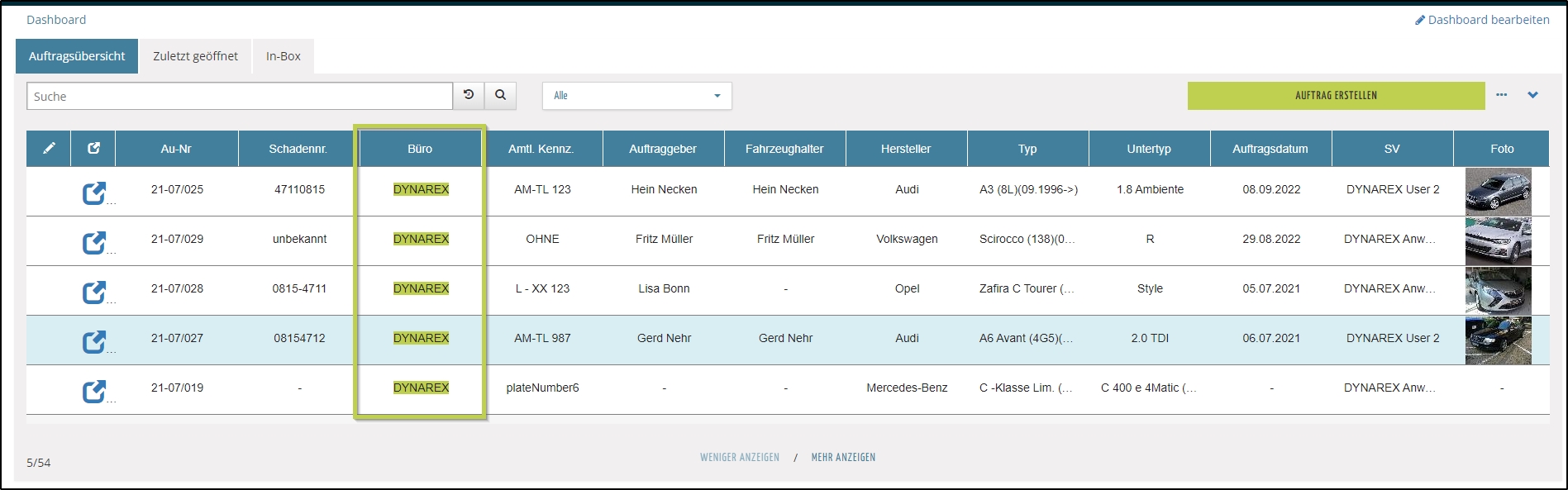
Task: Open order 21-07/028 via its open icon
Action: (93, 292)
